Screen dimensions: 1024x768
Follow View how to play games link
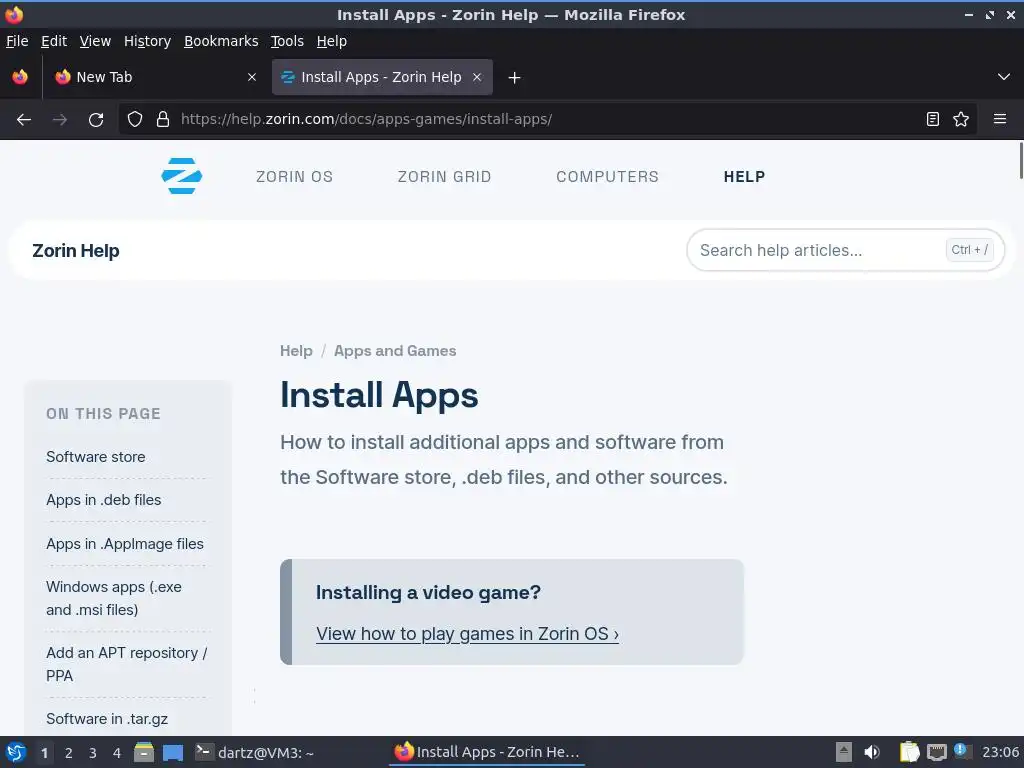tap(468, 634)
